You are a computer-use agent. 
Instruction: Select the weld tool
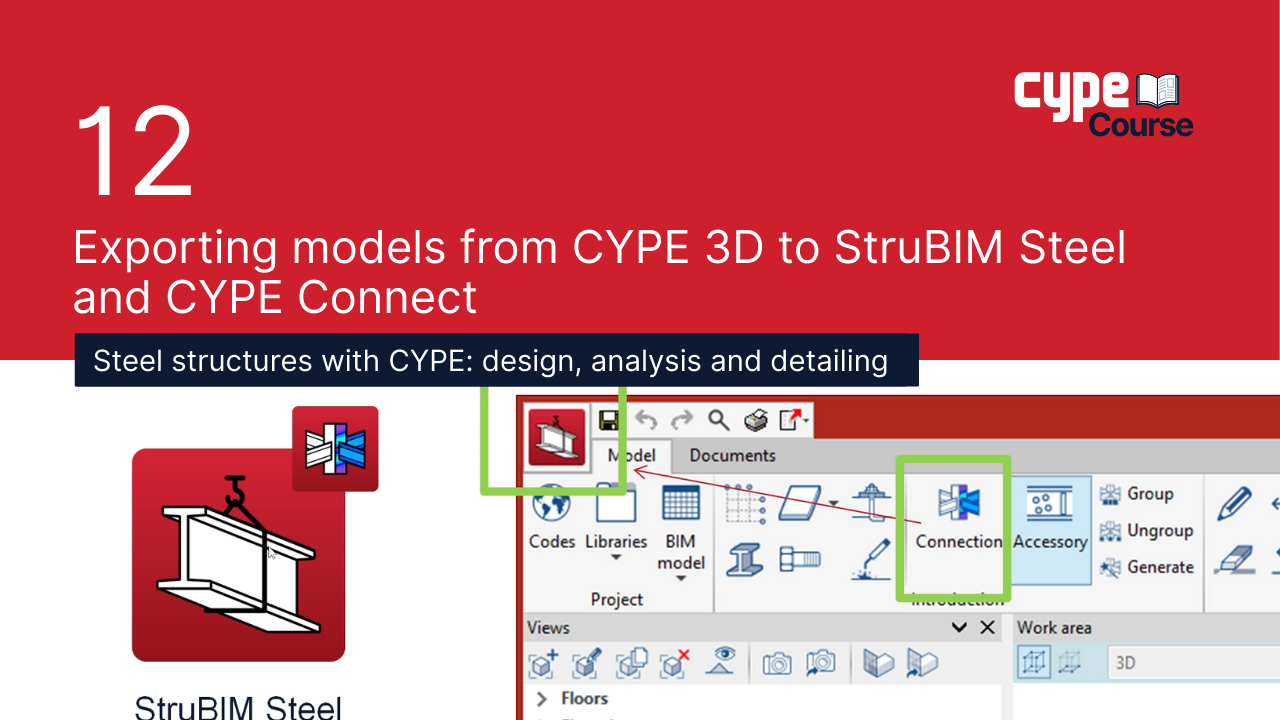872,559
